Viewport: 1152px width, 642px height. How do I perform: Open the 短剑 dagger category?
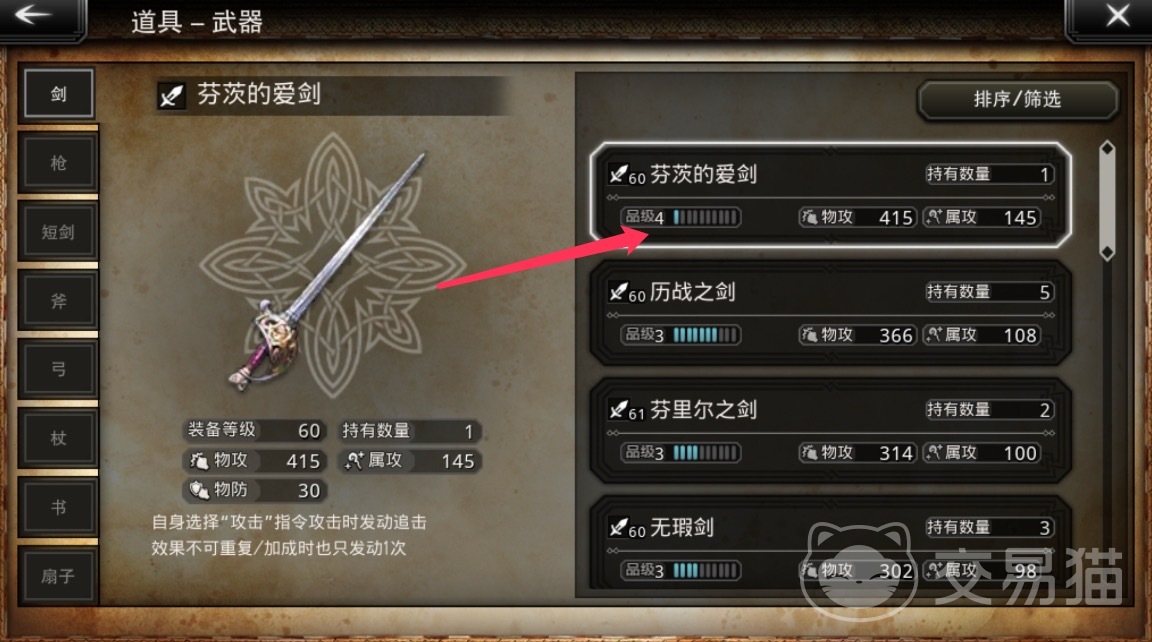[x=59, y=232]
